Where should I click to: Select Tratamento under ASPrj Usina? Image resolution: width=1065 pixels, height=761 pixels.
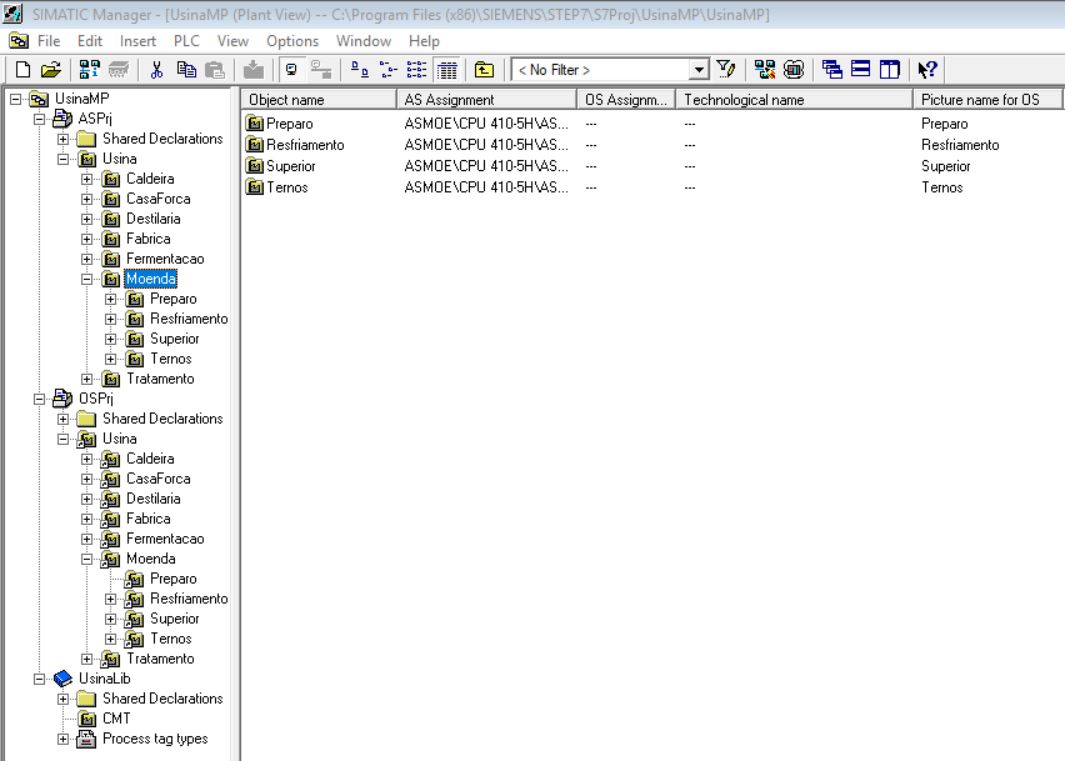tap(160, 378)
